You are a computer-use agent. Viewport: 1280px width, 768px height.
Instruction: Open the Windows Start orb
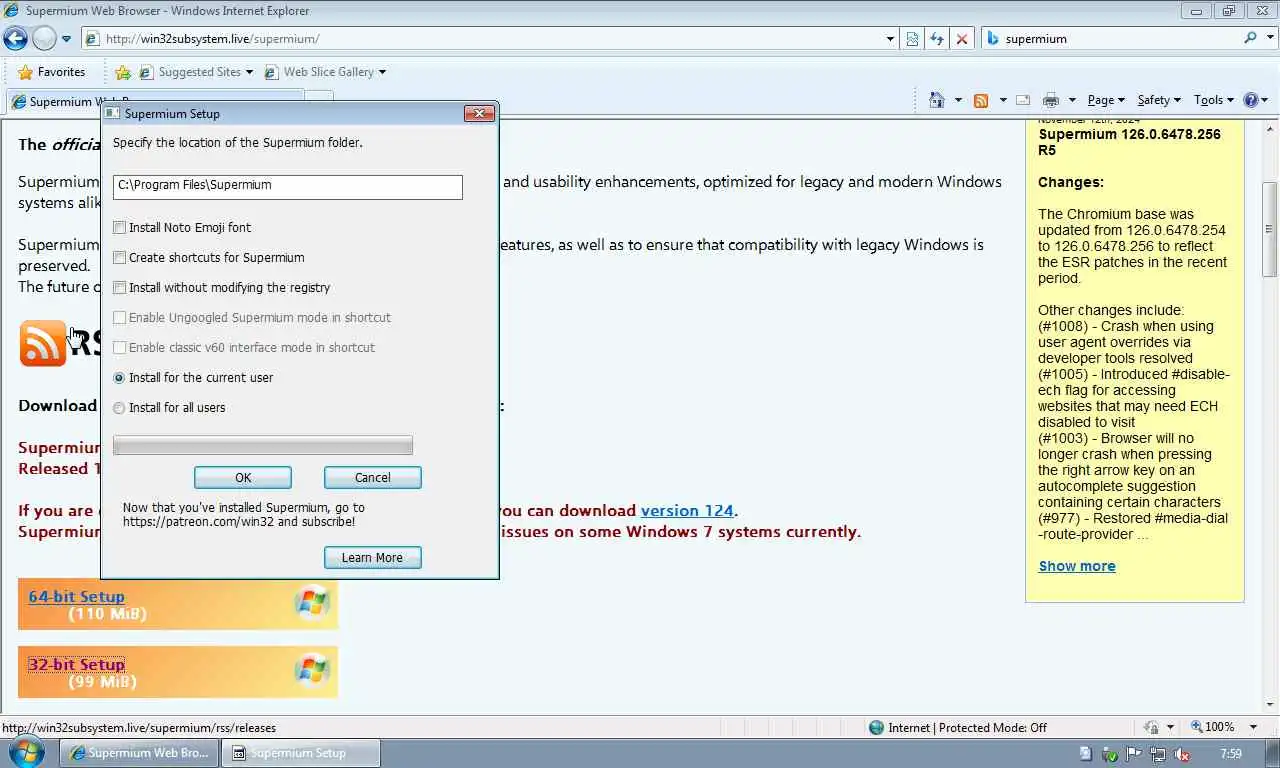pos(26,752)
